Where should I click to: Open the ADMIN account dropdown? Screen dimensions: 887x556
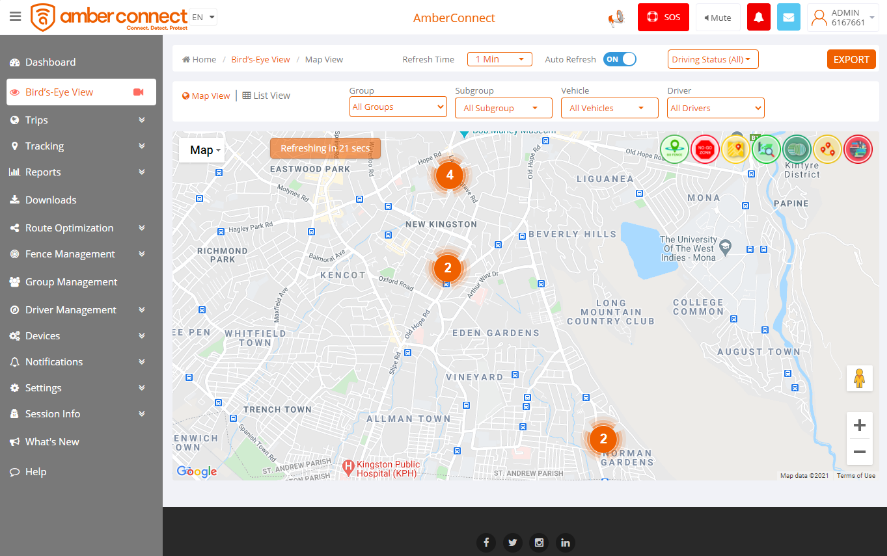point(844,18)
